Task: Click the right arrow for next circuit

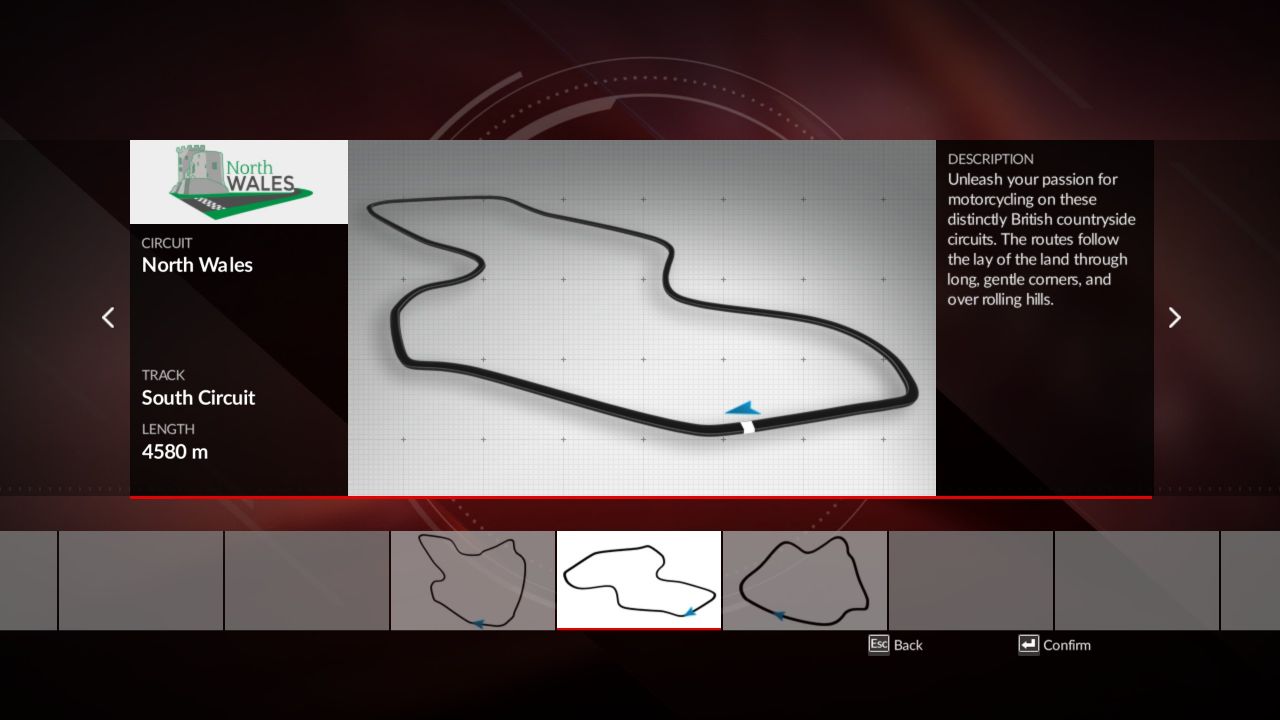Action: click(x=1174, y=318)
